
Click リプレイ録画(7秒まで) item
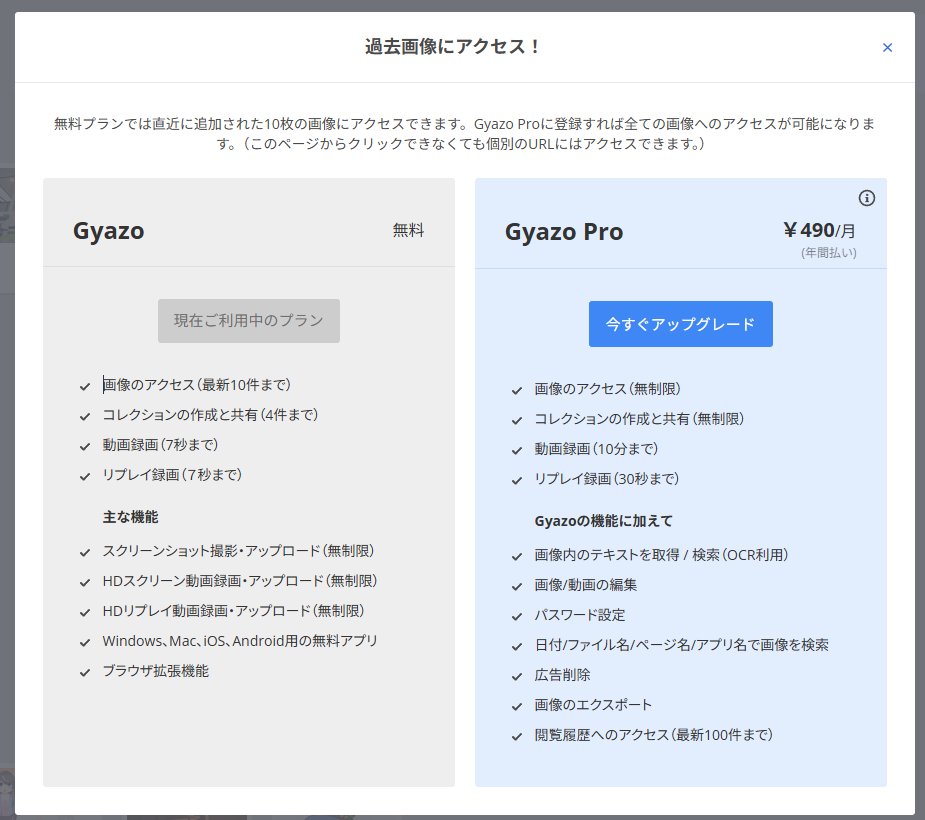click(x=172, y=475)
